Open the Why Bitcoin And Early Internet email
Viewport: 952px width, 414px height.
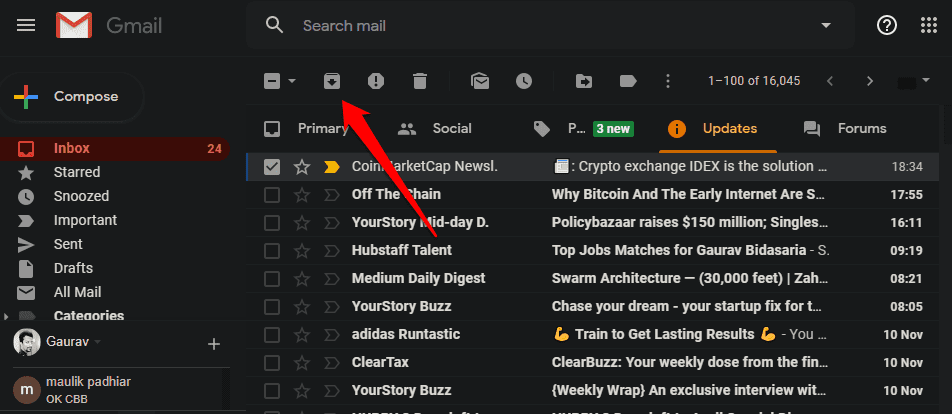tap(593, 195)
